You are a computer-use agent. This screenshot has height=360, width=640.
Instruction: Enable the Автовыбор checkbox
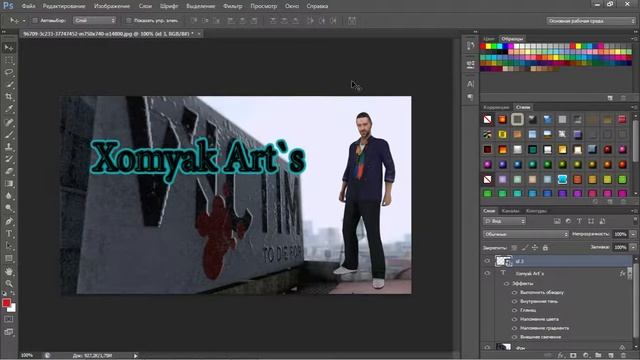[x=35, y=20]
